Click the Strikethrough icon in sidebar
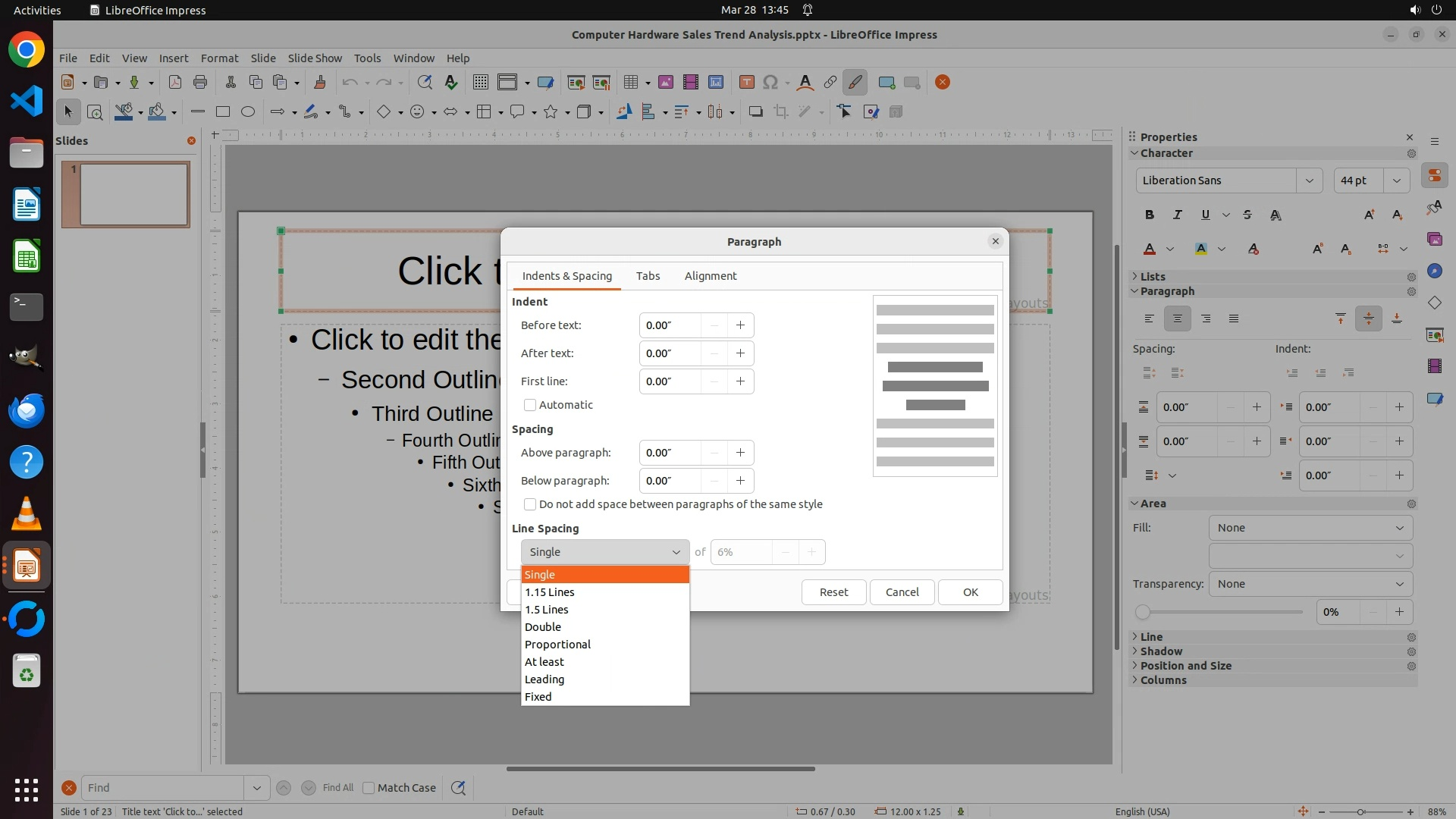Screen dimensions: 1456x819 (x=1247, y=215)
